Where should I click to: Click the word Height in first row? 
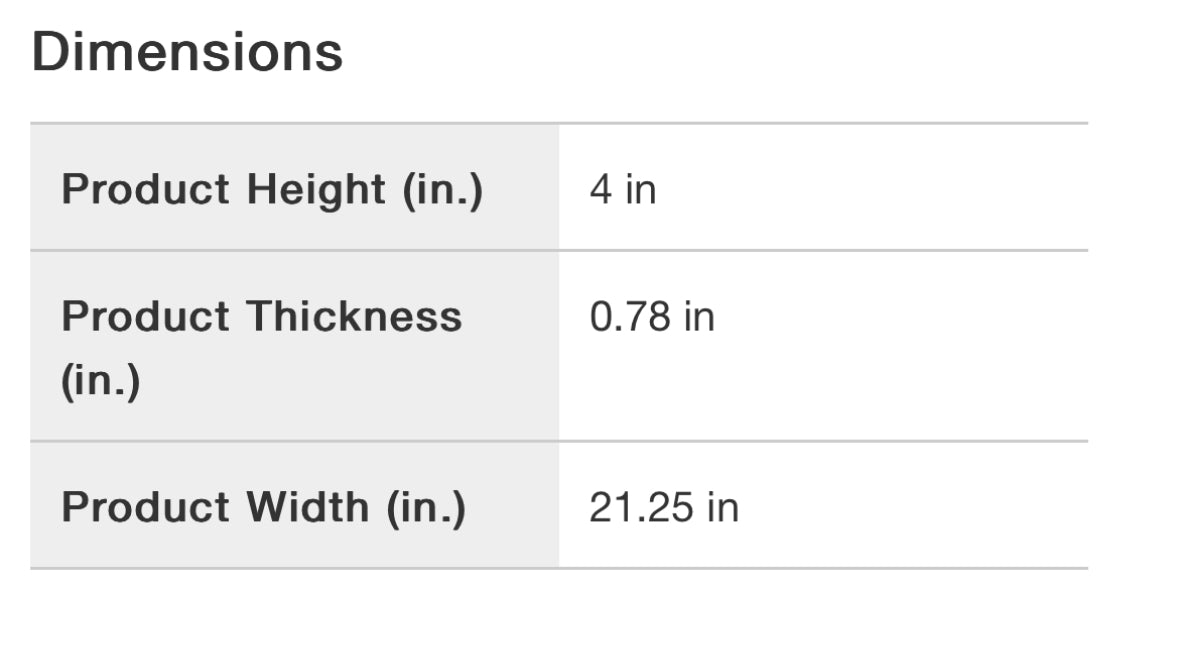(316, 189)
